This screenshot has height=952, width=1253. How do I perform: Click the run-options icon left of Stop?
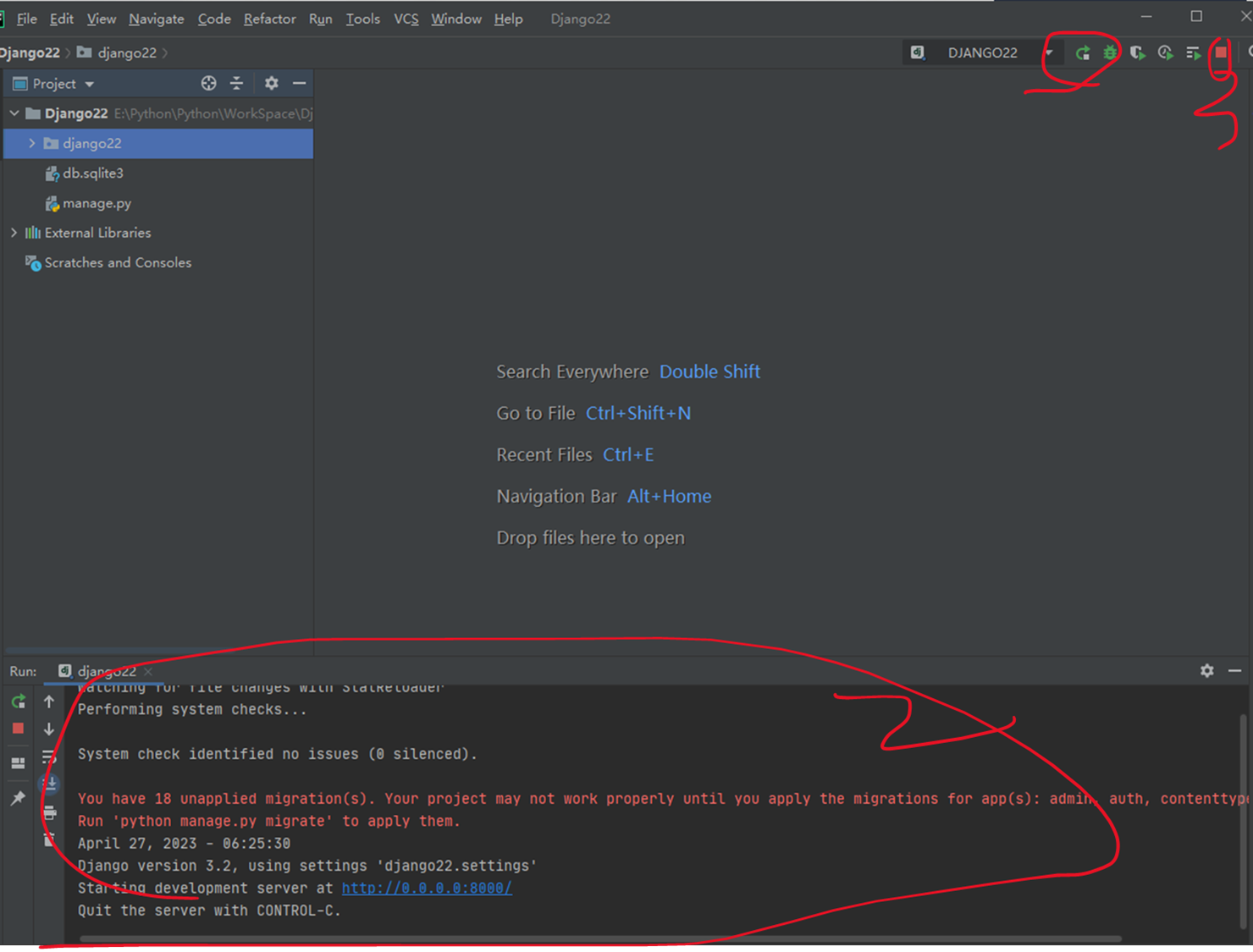(x=1193, y=53)
